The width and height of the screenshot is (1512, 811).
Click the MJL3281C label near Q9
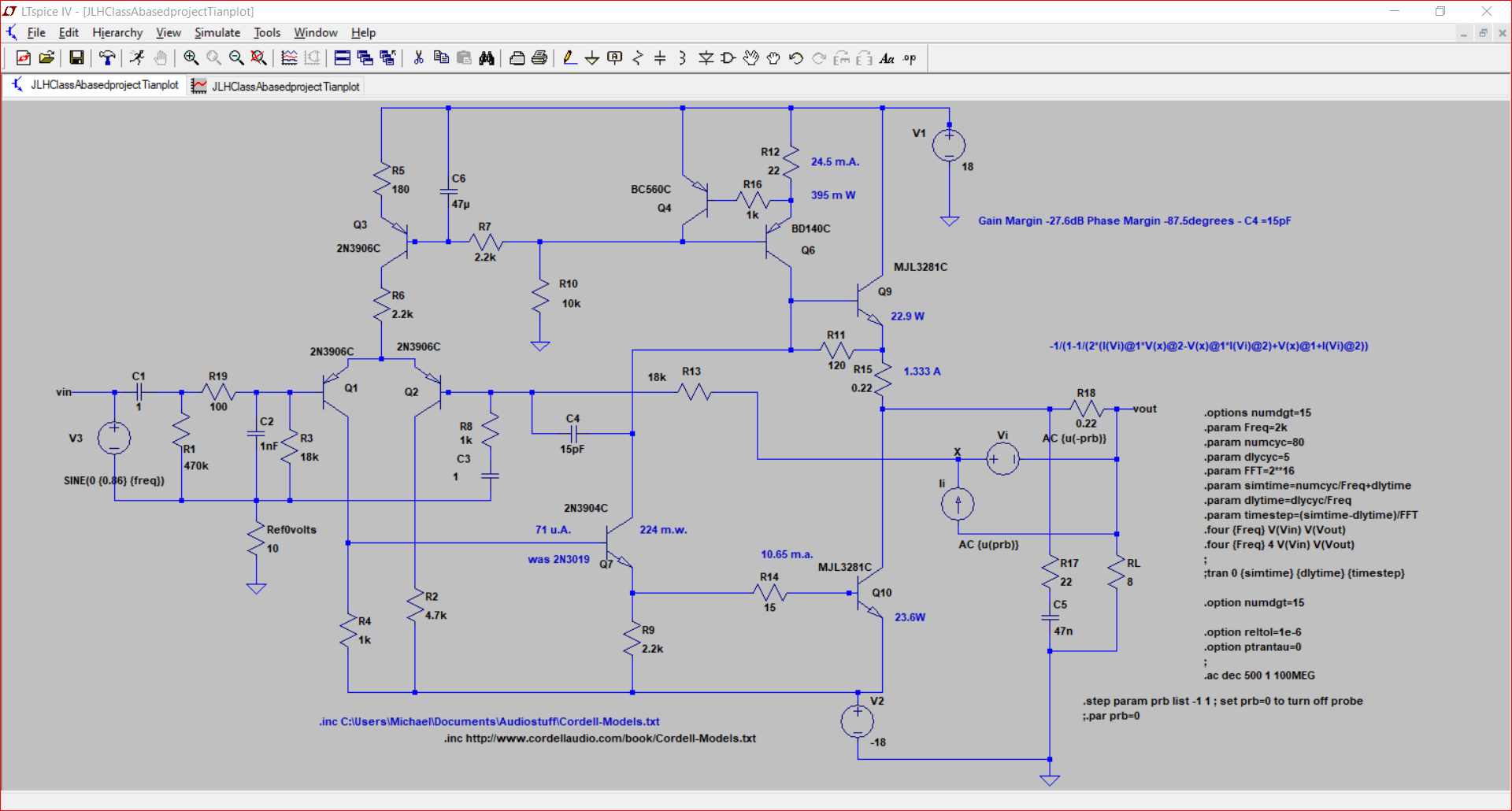click(921, 267)
